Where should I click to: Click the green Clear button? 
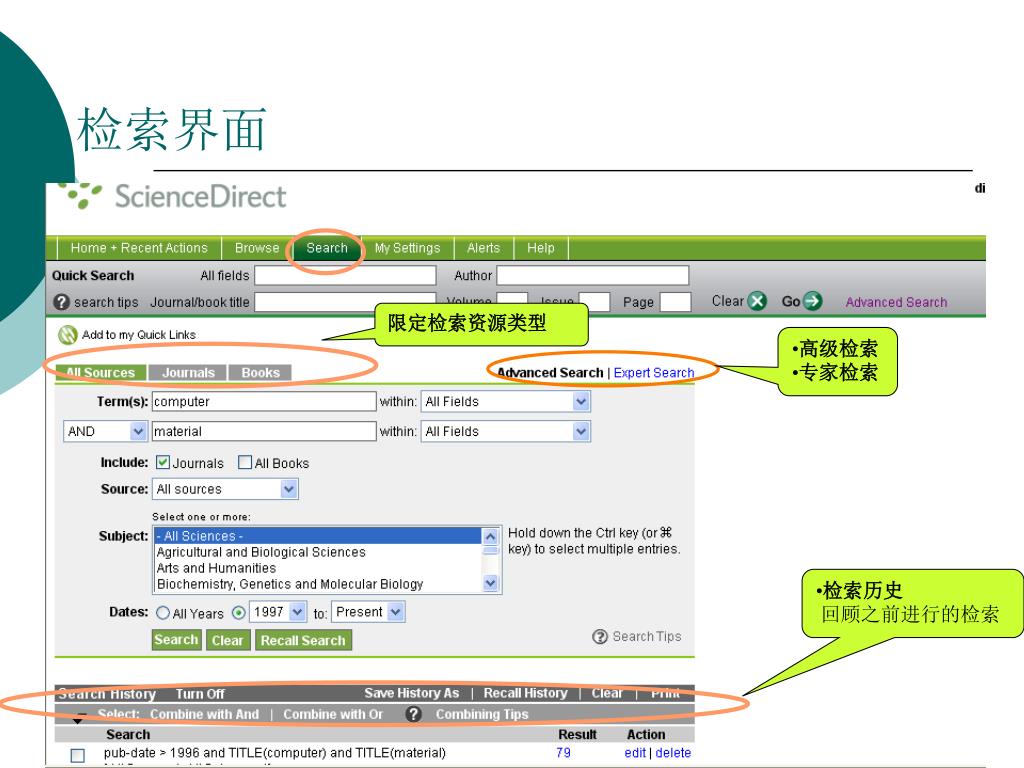click(x=227, y=640)
